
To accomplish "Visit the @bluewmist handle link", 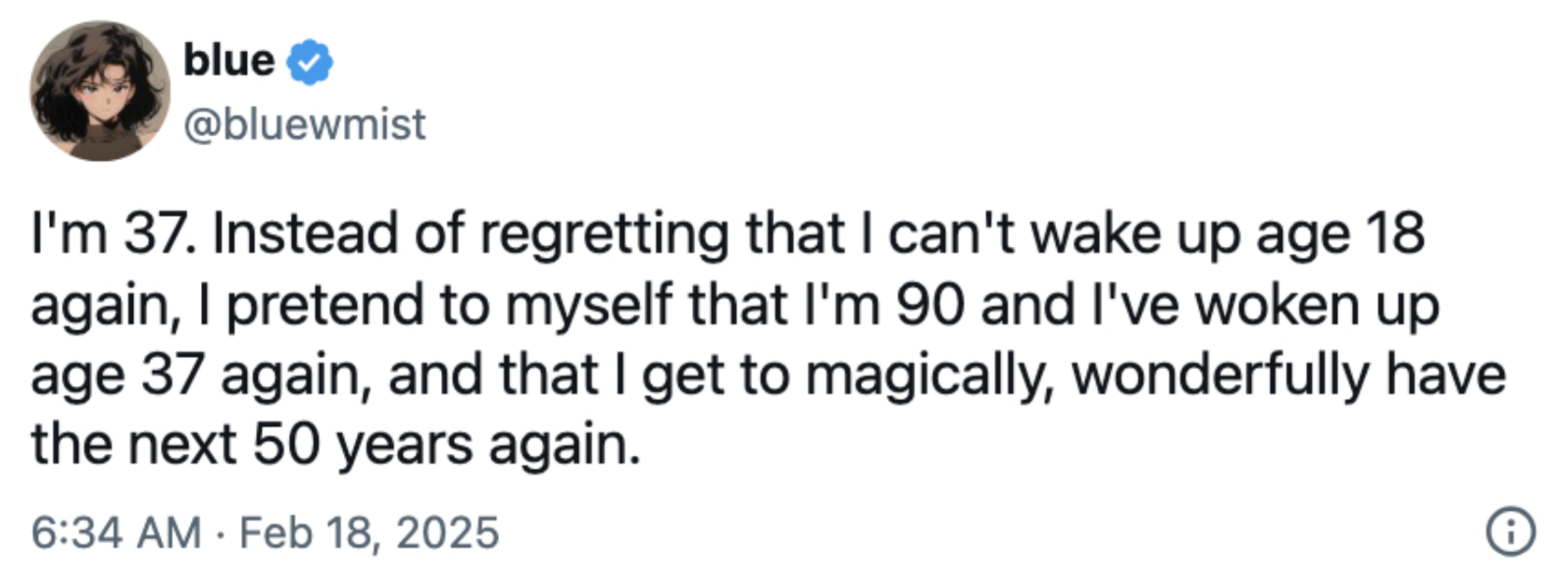I will (x=304, y=125).
